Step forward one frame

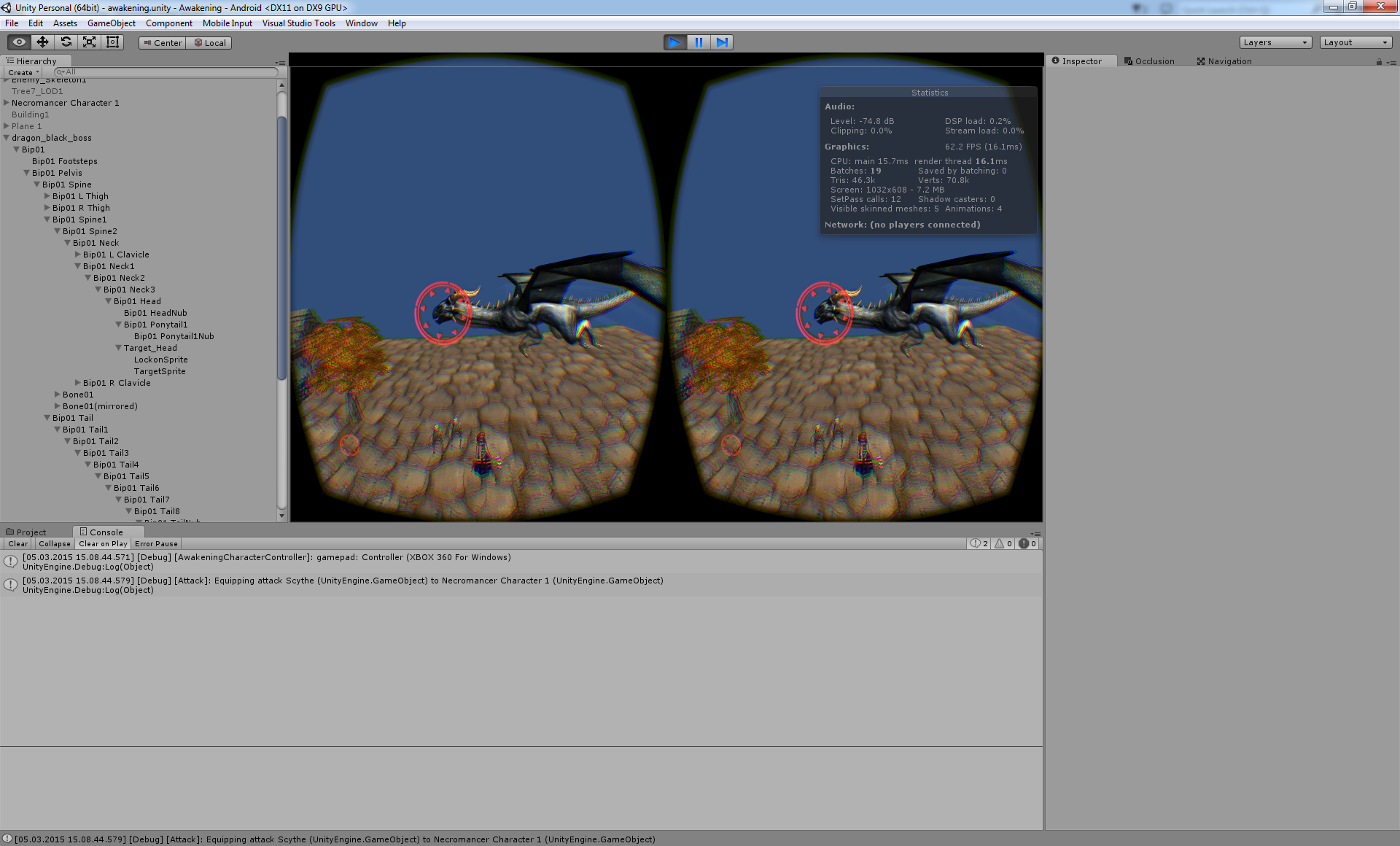[x=722, y=42]
